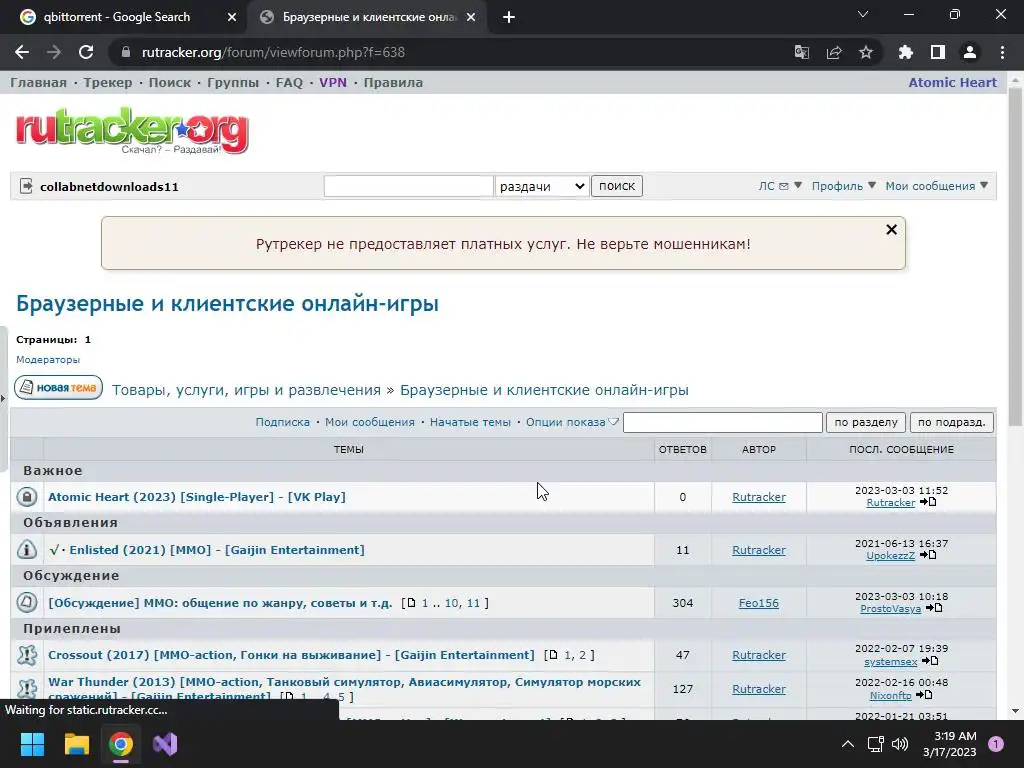Click pinned icon on Crossout topic
Viewport: 1024px width, 768px height.
click(27, 655)
